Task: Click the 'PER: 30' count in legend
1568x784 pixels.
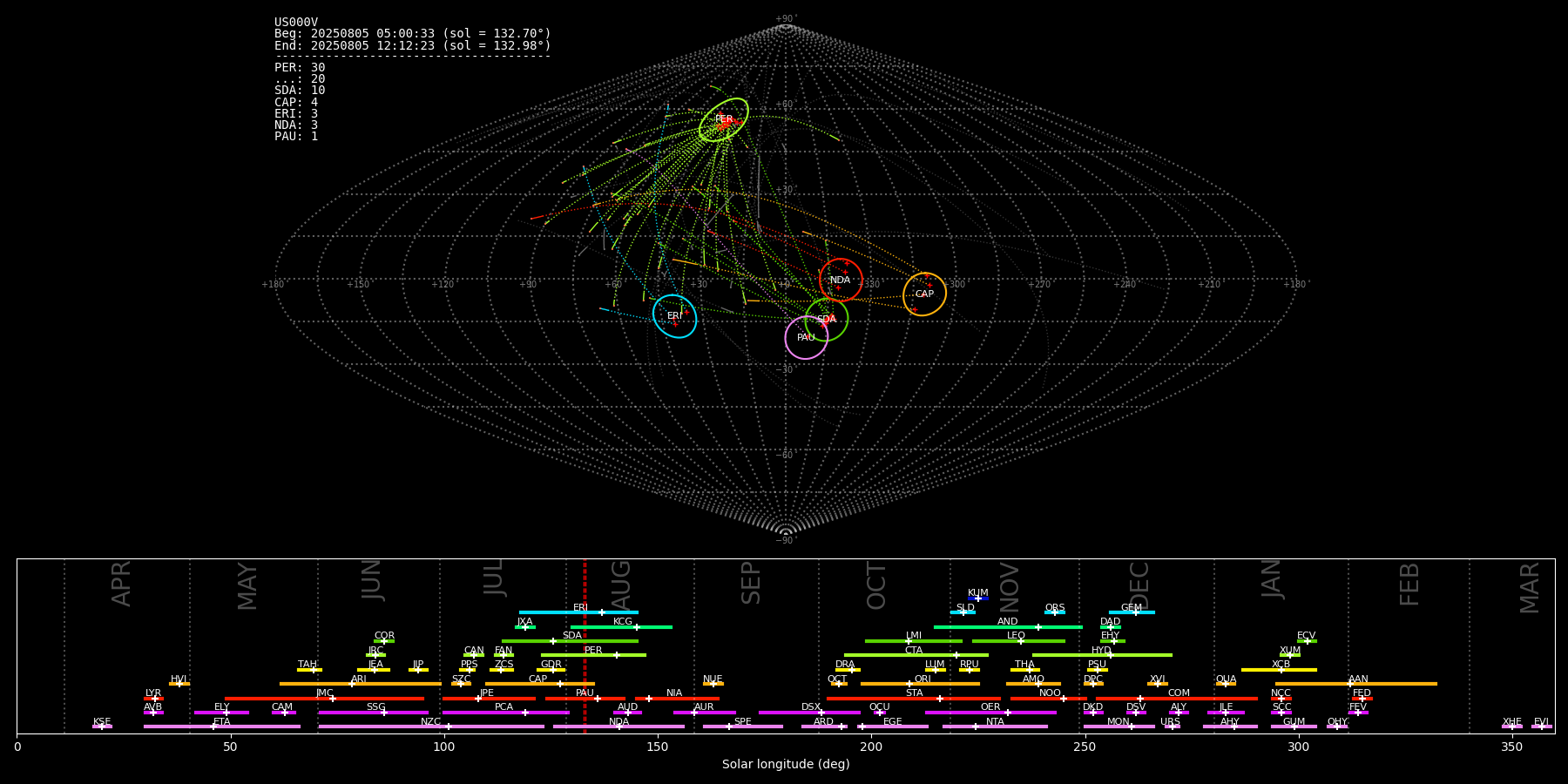Action: (300, 68)
